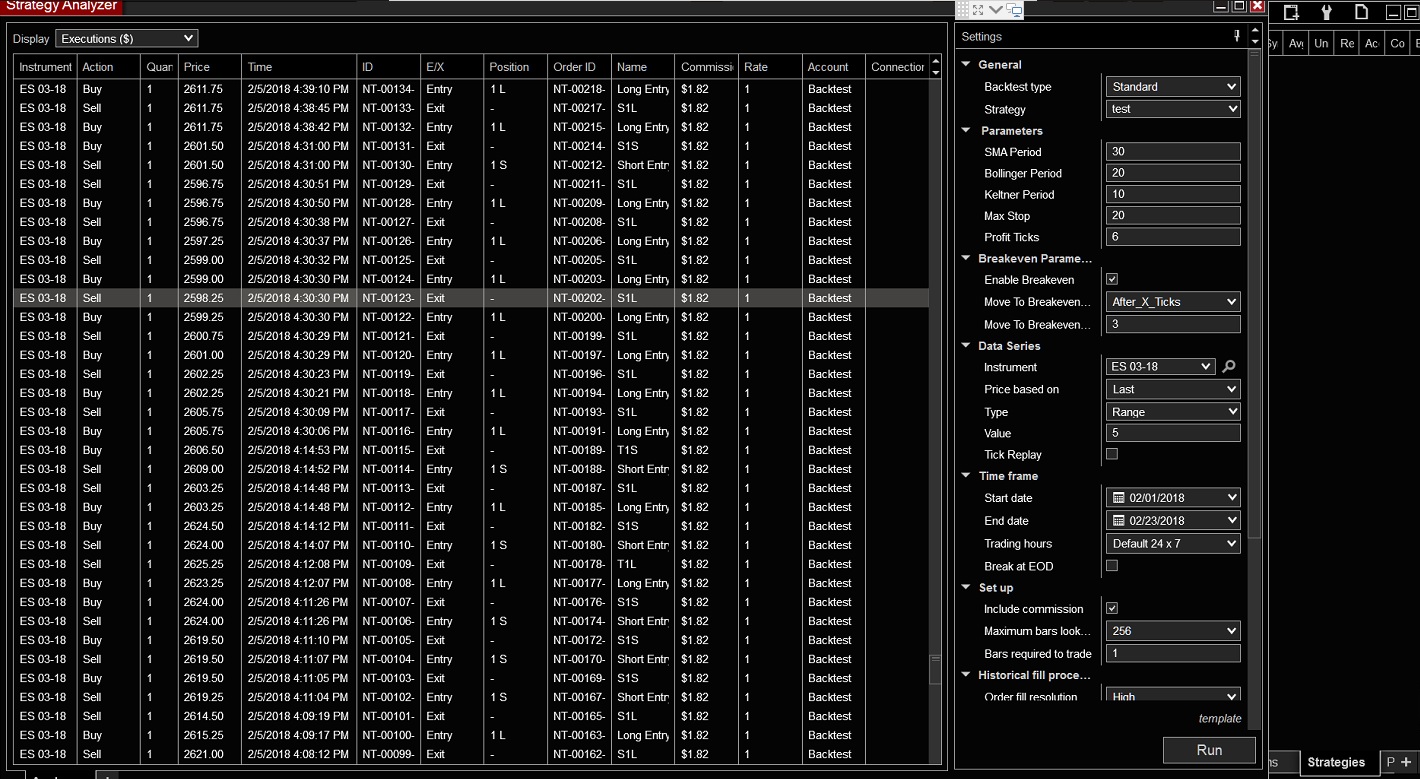Click the executions table vertical scrollbar thumb
The width and height of the screenshot is (1420, 779).
tap(935, 669)
